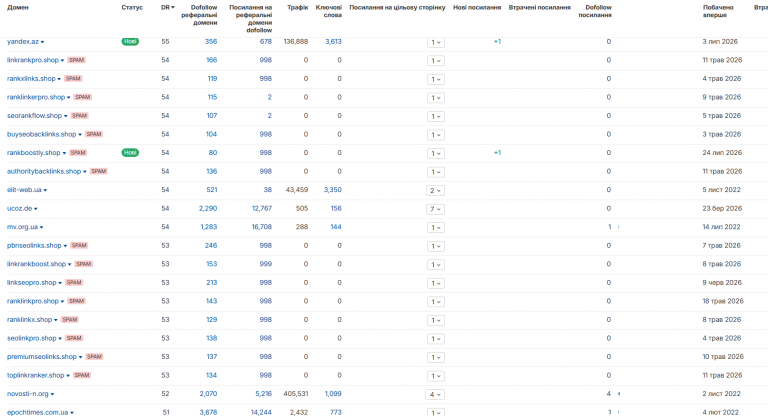Viewport: 768px width, 416px height.
Task: Click traffic value 405,531 for novosti-n.org
Action: pyautogui.click(x=296, y=394)
